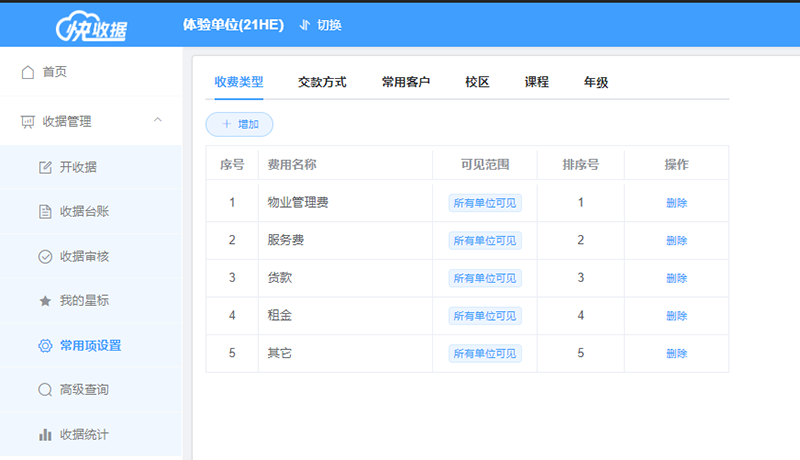Click the 高级查询 magnifier icon
The width and height of the screenshot is (800, 460).
pos(45,390)
